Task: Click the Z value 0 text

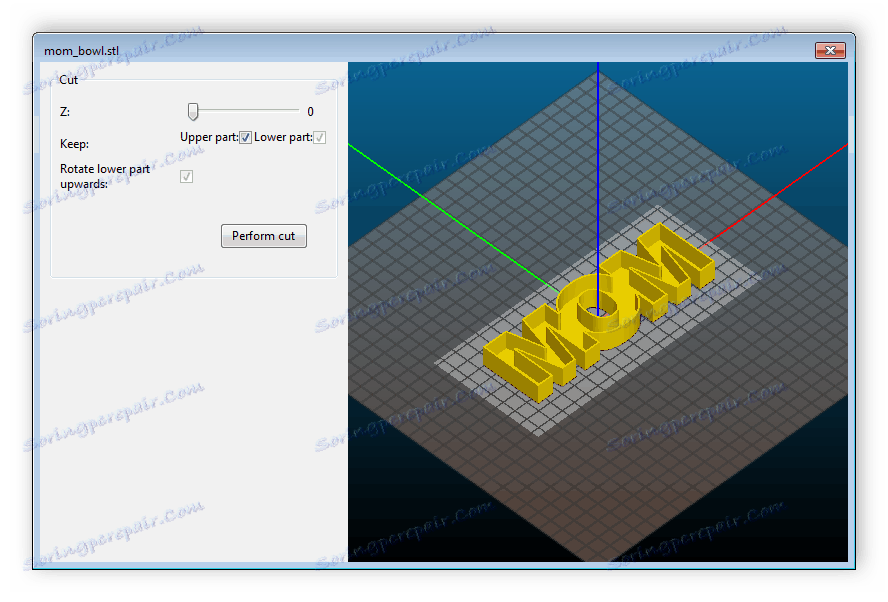Action: tap(310, 112)
